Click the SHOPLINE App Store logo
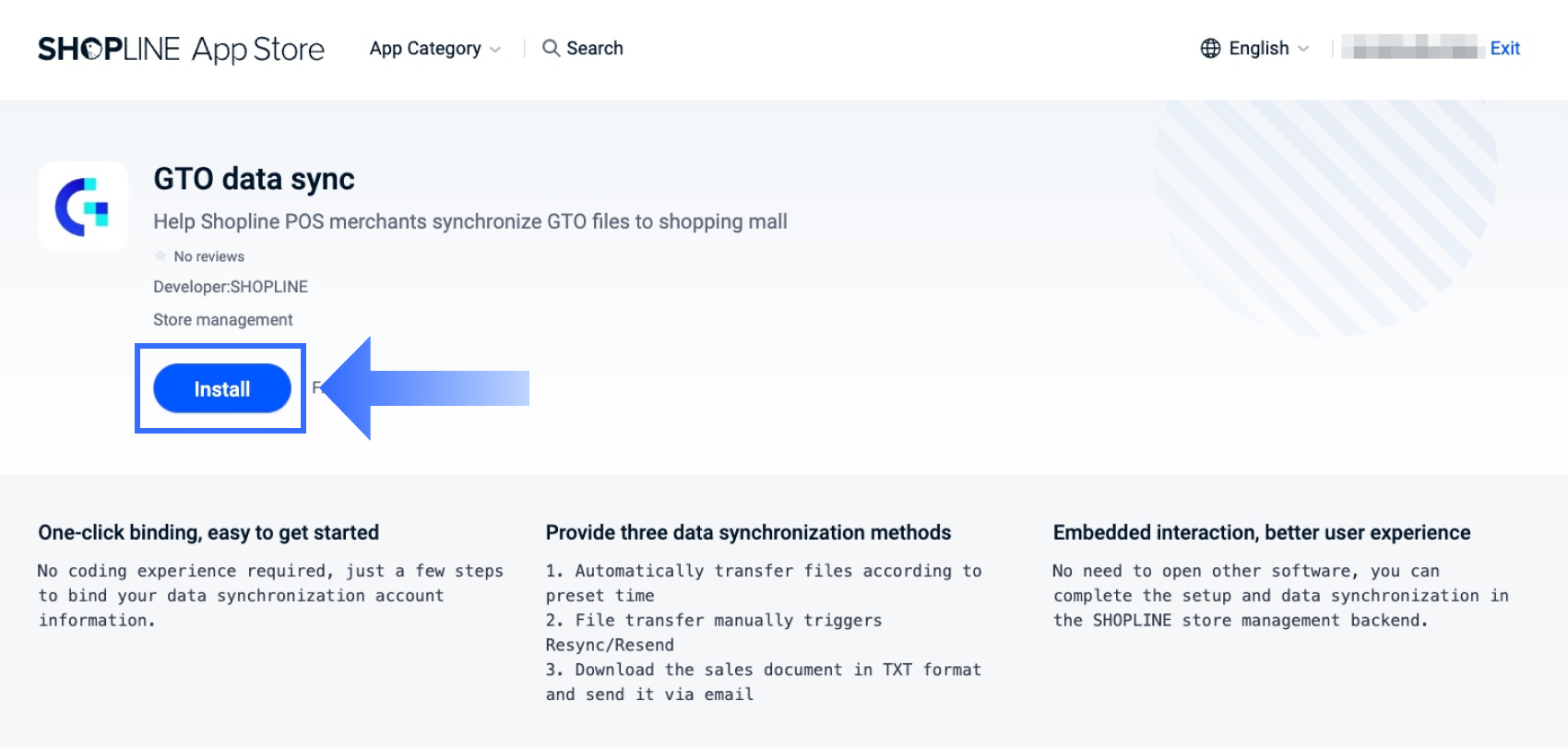Viewport: 1568px width, 749px height. (x=181, y=49)
